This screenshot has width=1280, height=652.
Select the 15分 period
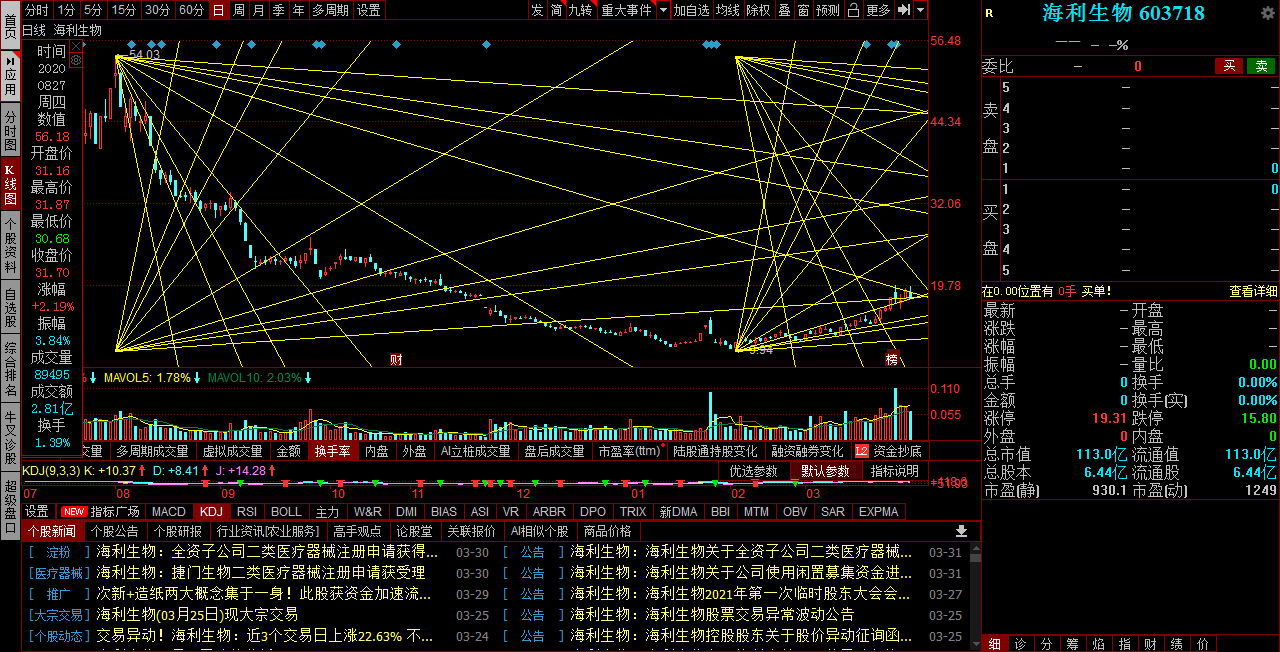tap(124, 10)
